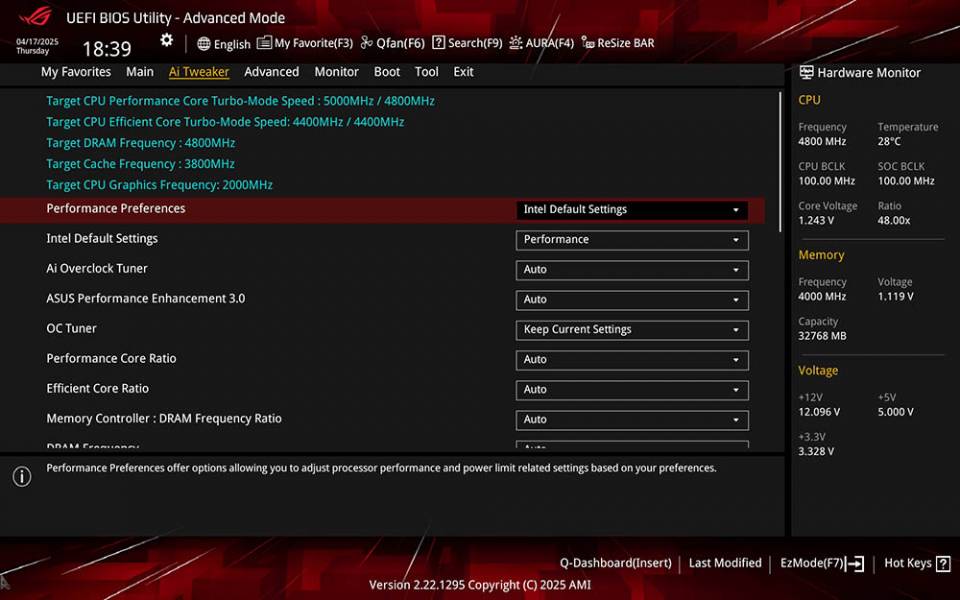
Task: Click the ReSize BAR icon
Action: tap(588, 42)
